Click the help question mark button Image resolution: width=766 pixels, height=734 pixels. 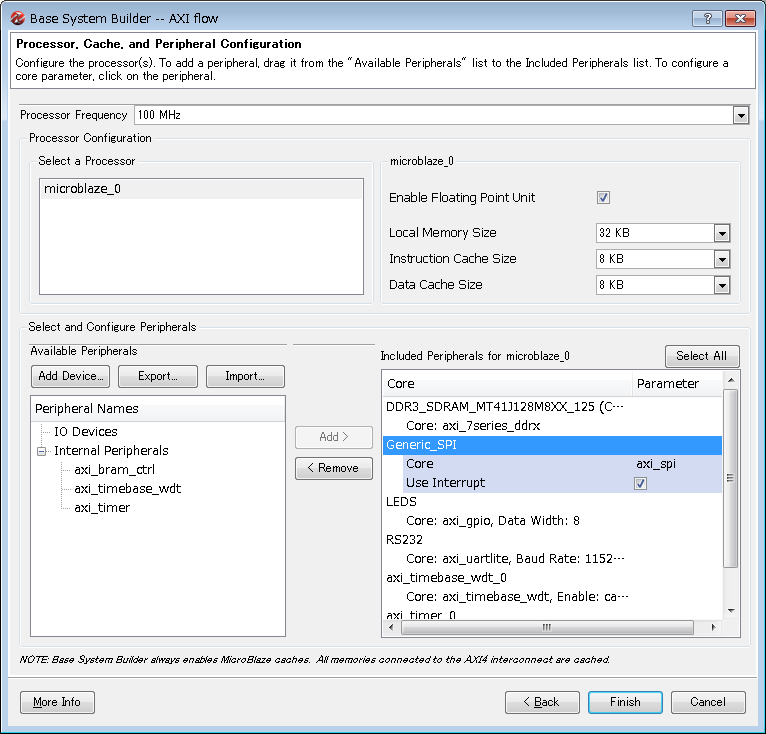(706, 18)
